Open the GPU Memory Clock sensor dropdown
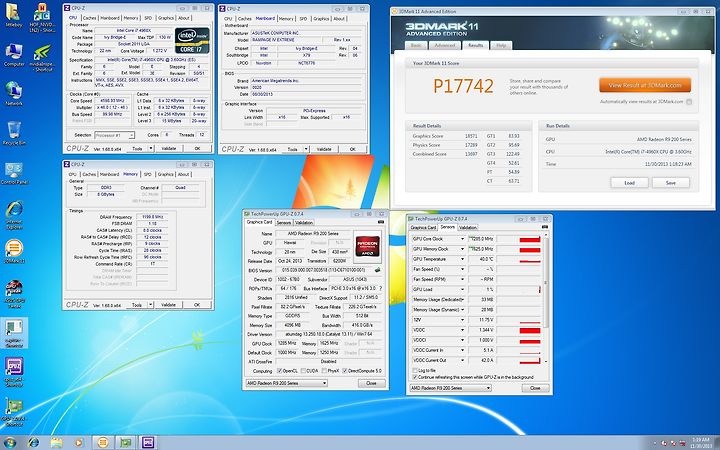This screenshot has width=720, height=450. point(462,249)
